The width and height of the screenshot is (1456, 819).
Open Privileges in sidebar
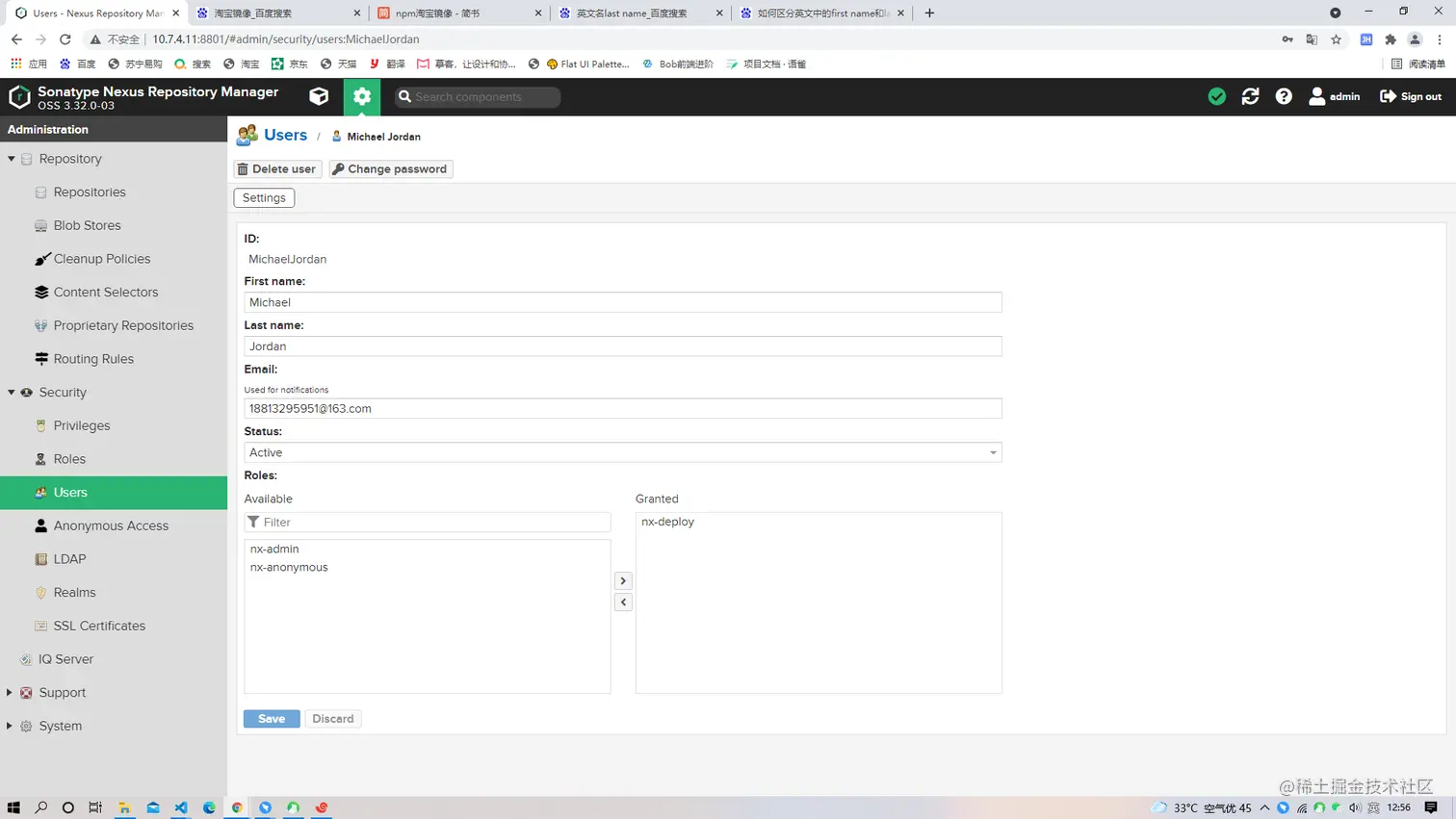(x=82, y=425)
